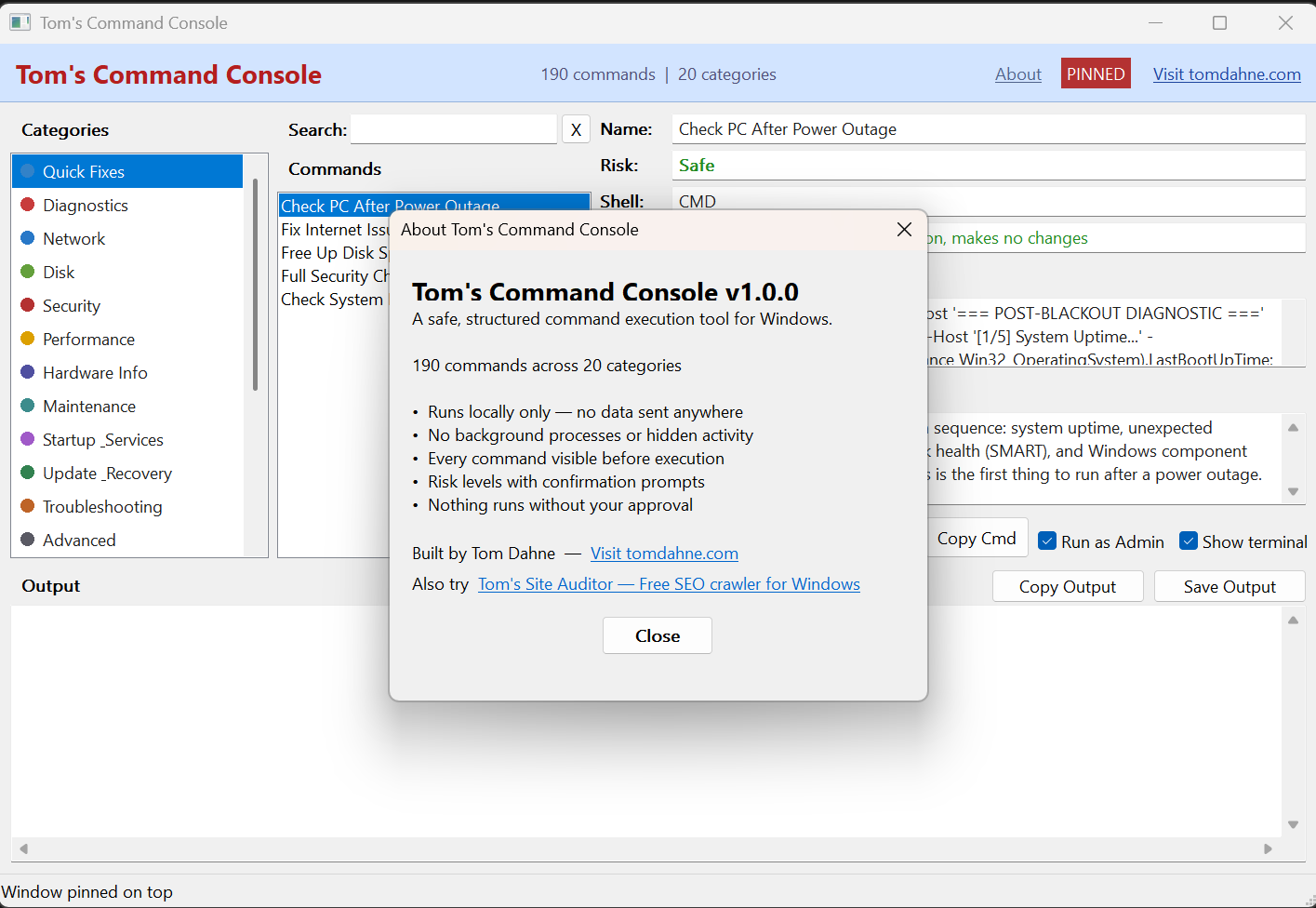Click the purple Hardware Info dot icon
Viewport: 1316px width, 908px height.
click(x=29, y=372)
